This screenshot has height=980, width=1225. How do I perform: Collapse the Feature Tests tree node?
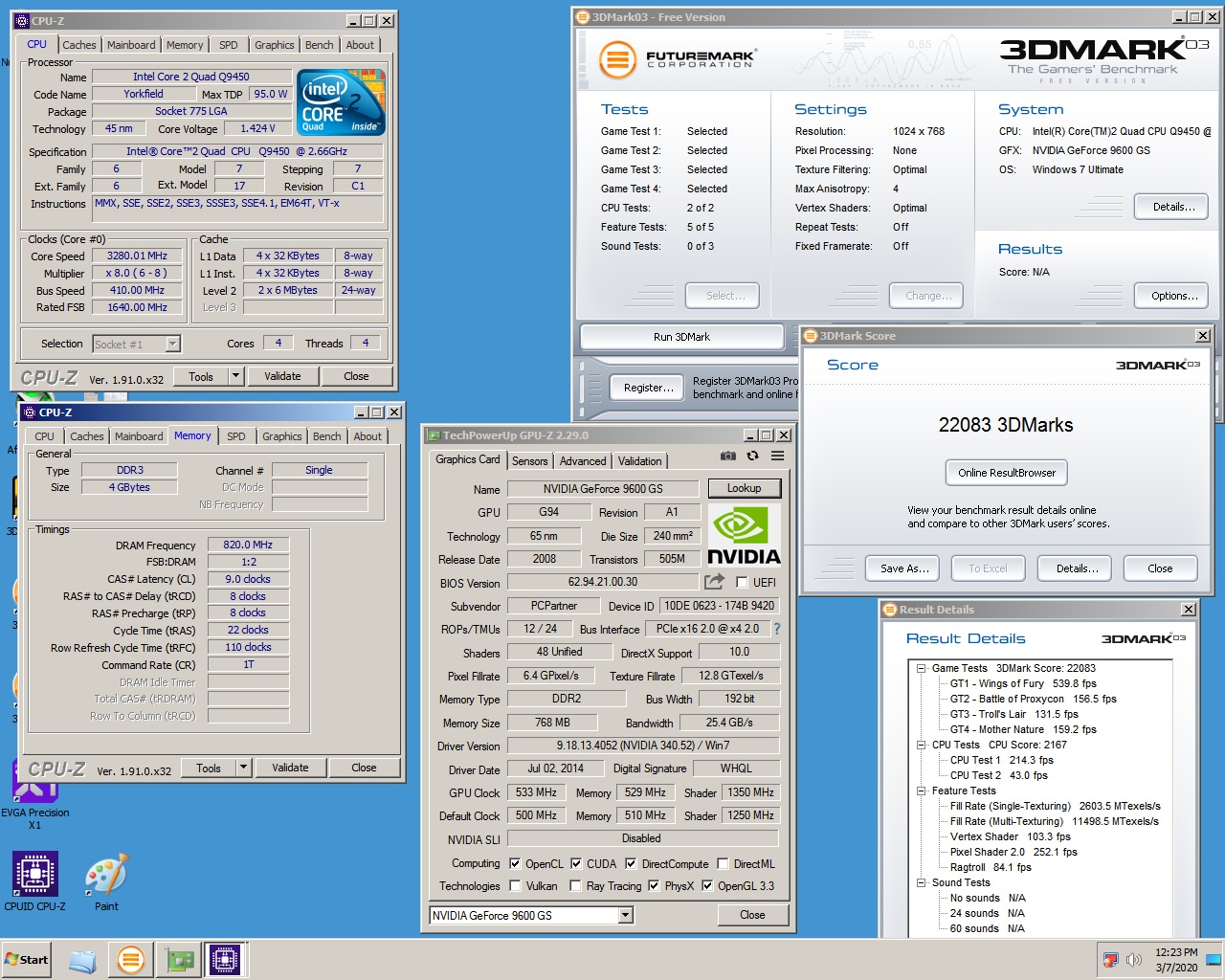click(921, 791)
